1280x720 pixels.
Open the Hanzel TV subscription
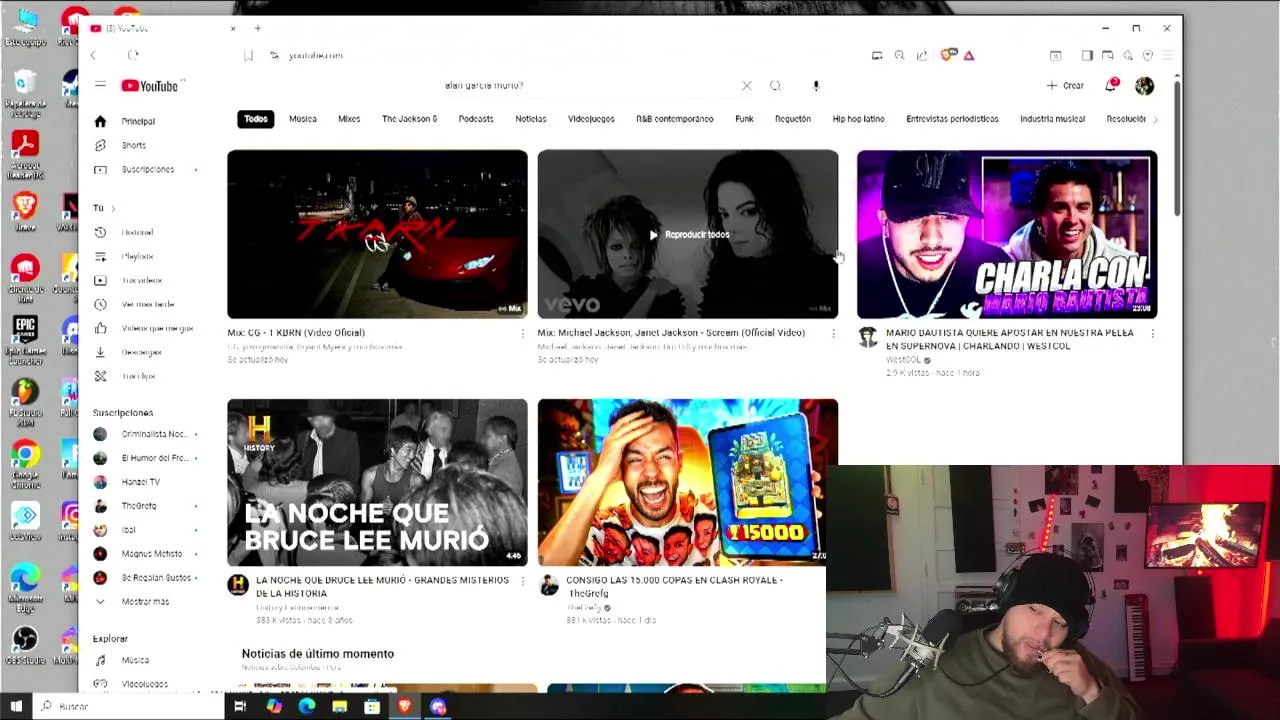pyautogui.click(x=139, y=482)
